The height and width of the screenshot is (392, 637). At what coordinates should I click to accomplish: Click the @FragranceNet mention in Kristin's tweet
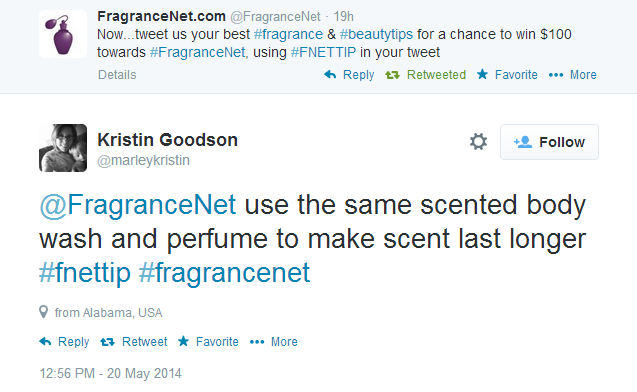[138, 204]
